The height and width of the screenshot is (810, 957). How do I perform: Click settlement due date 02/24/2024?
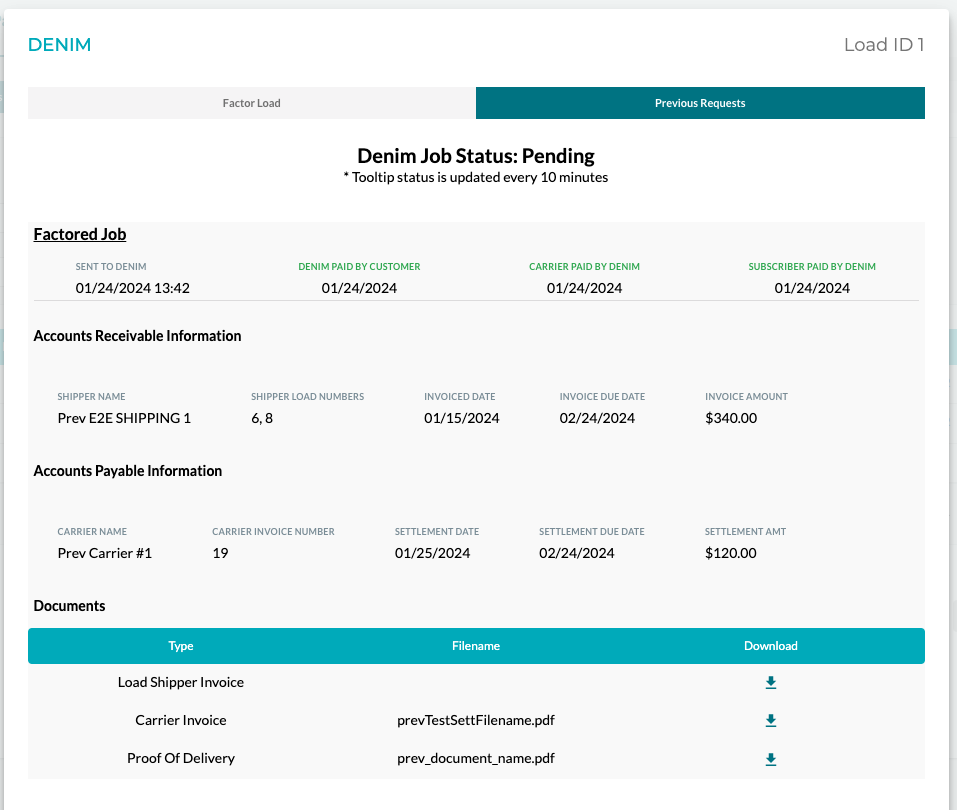[x=576, y=553]
